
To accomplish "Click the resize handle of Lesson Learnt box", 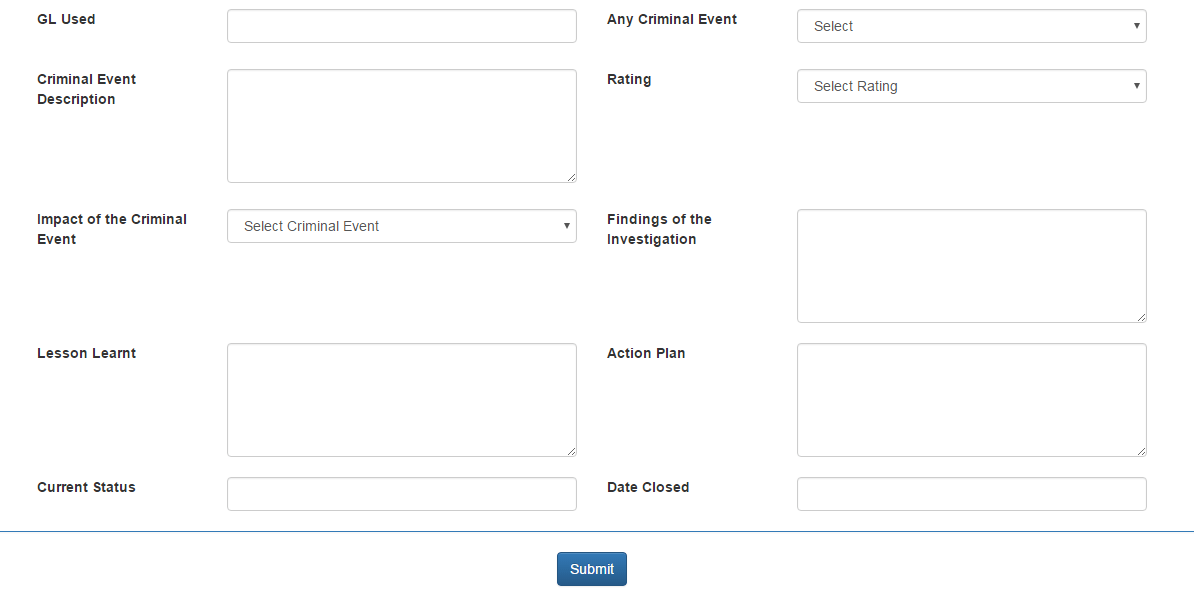I will [x=572, y=452].
